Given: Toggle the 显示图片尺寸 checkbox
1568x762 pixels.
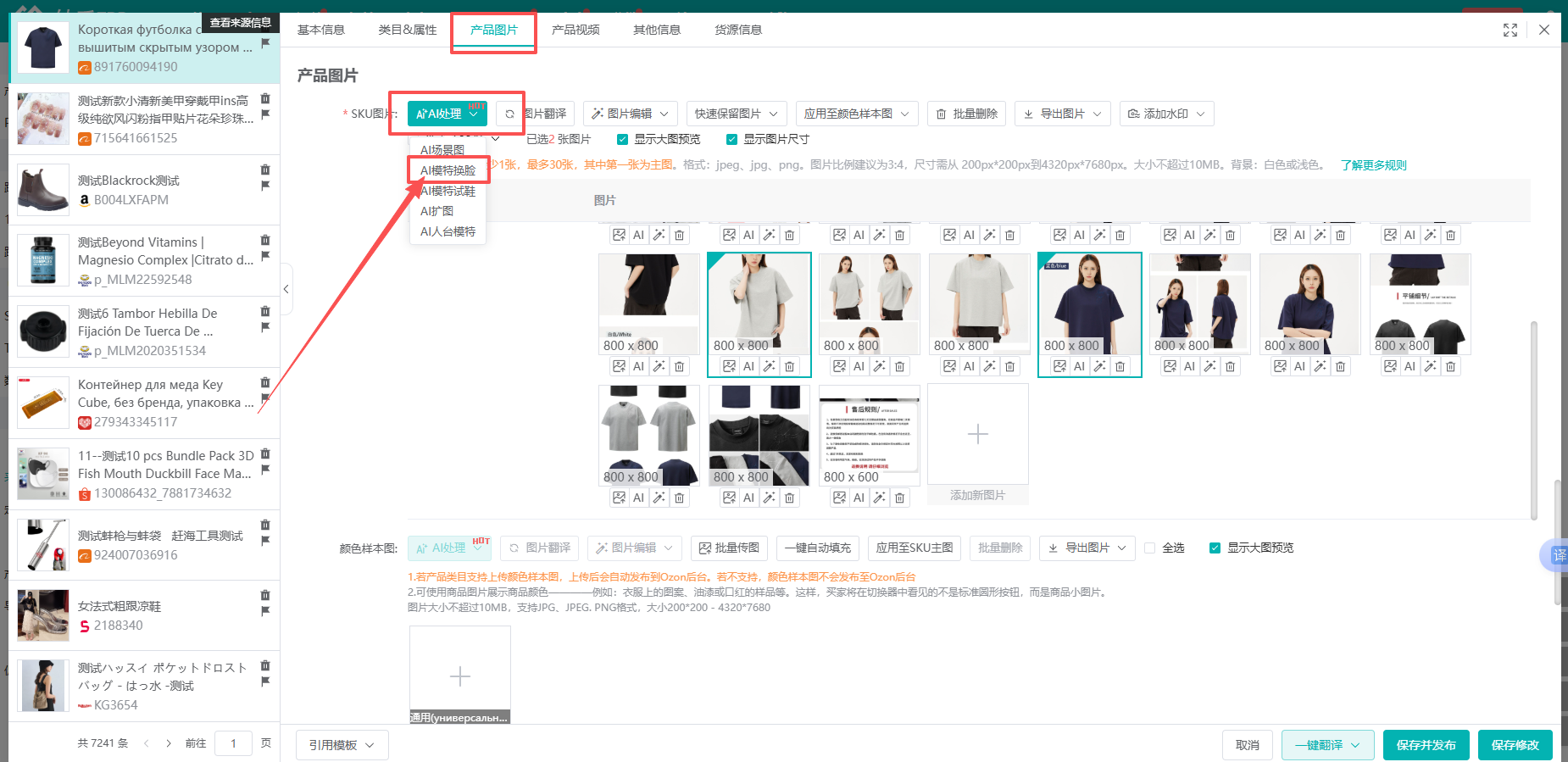Looking at the screenshot, I should pyautogui.click(x=731, y=139).
